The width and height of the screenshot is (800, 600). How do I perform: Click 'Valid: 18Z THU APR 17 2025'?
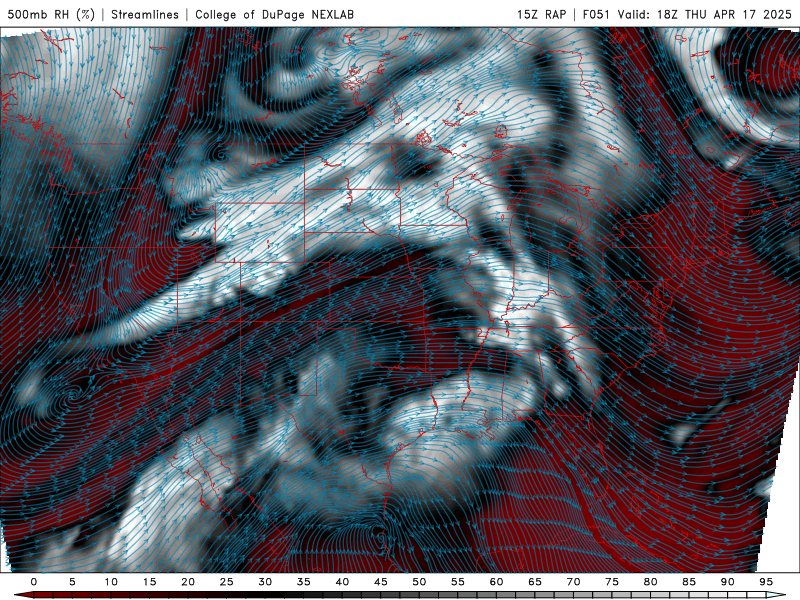click(704, 14)
